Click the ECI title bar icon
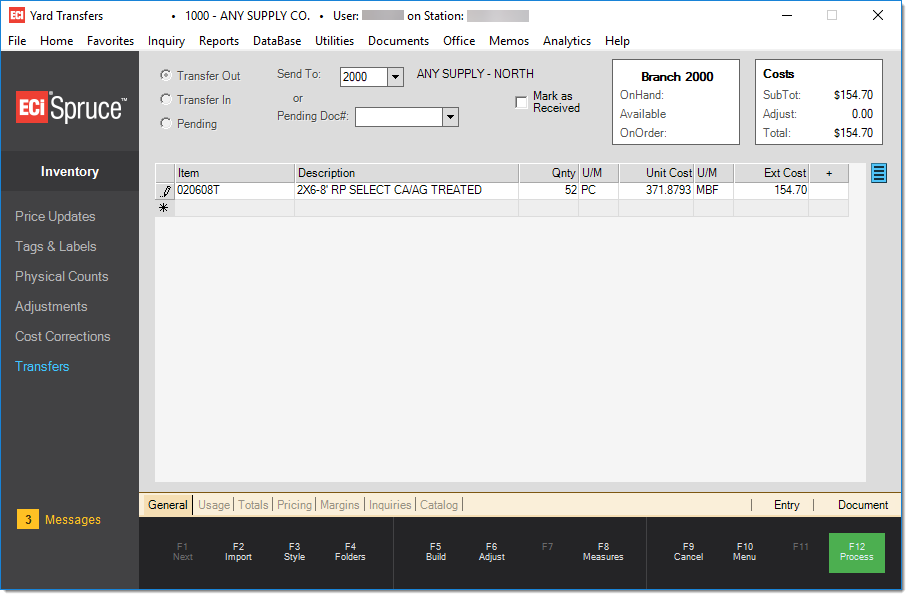 click(x=17, y=16)
